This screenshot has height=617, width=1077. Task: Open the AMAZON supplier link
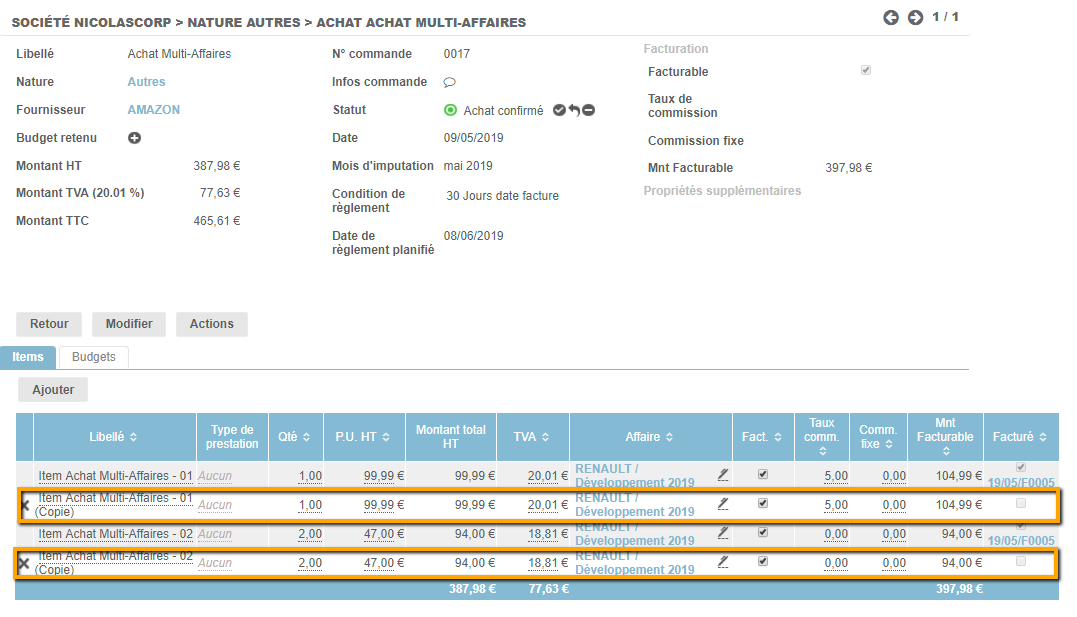[154, 110]
